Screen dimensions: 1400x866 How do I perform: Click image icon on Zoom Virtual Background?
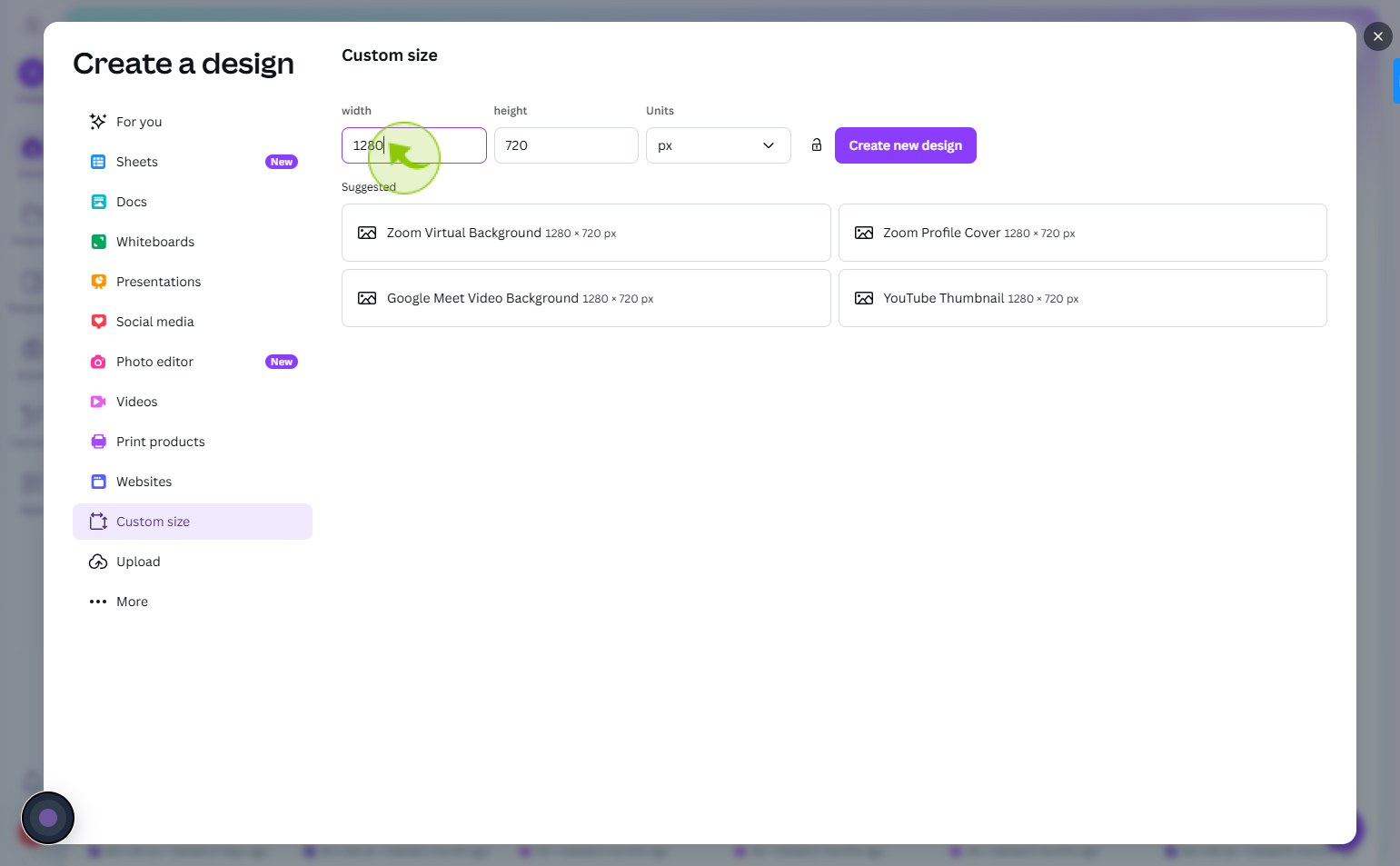[x=367, y=233]
